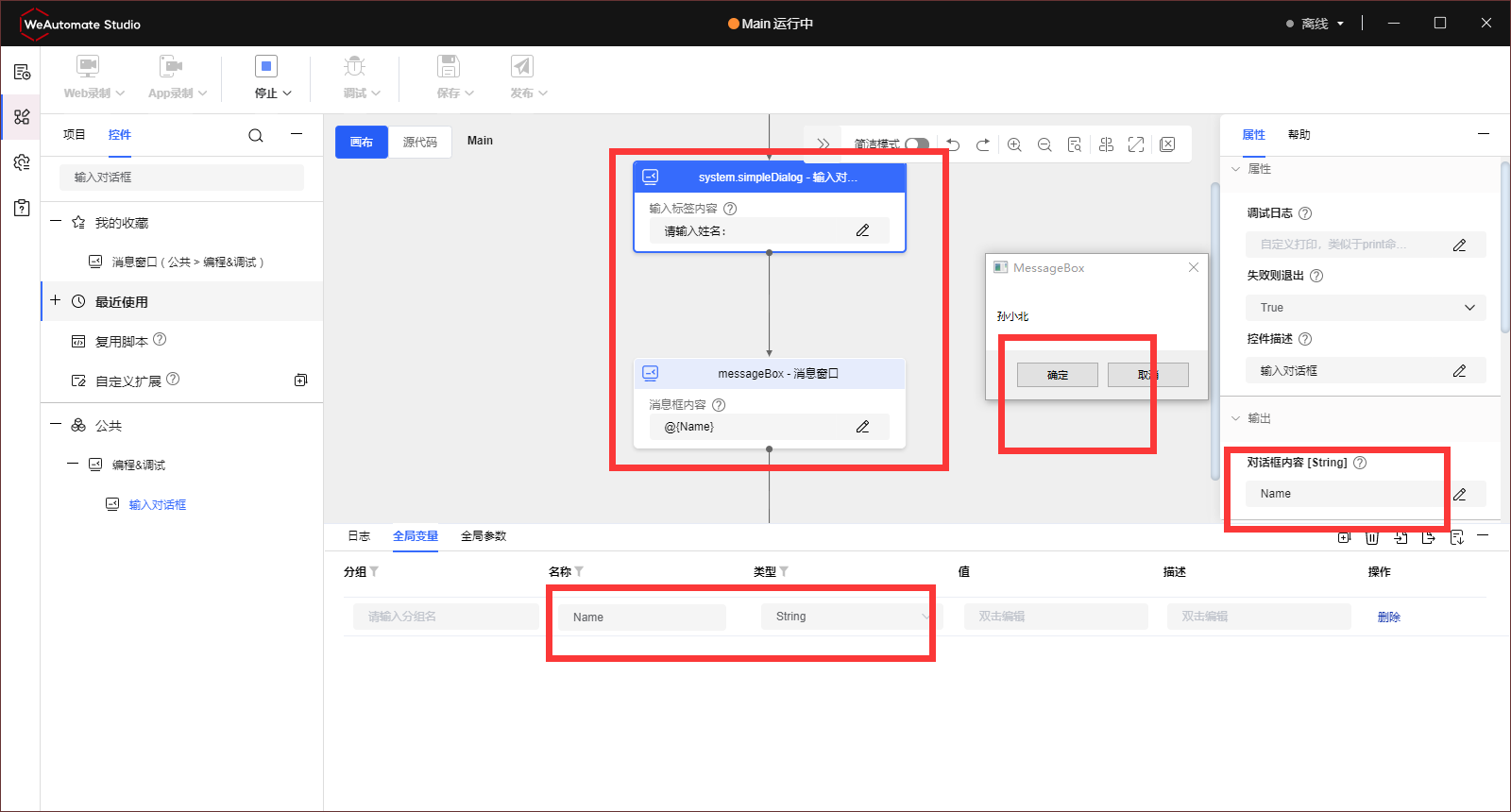Screen dimensions: 1511x812
Task: Click 确定 in the MessageBox
Action: tap(1058, 375)
